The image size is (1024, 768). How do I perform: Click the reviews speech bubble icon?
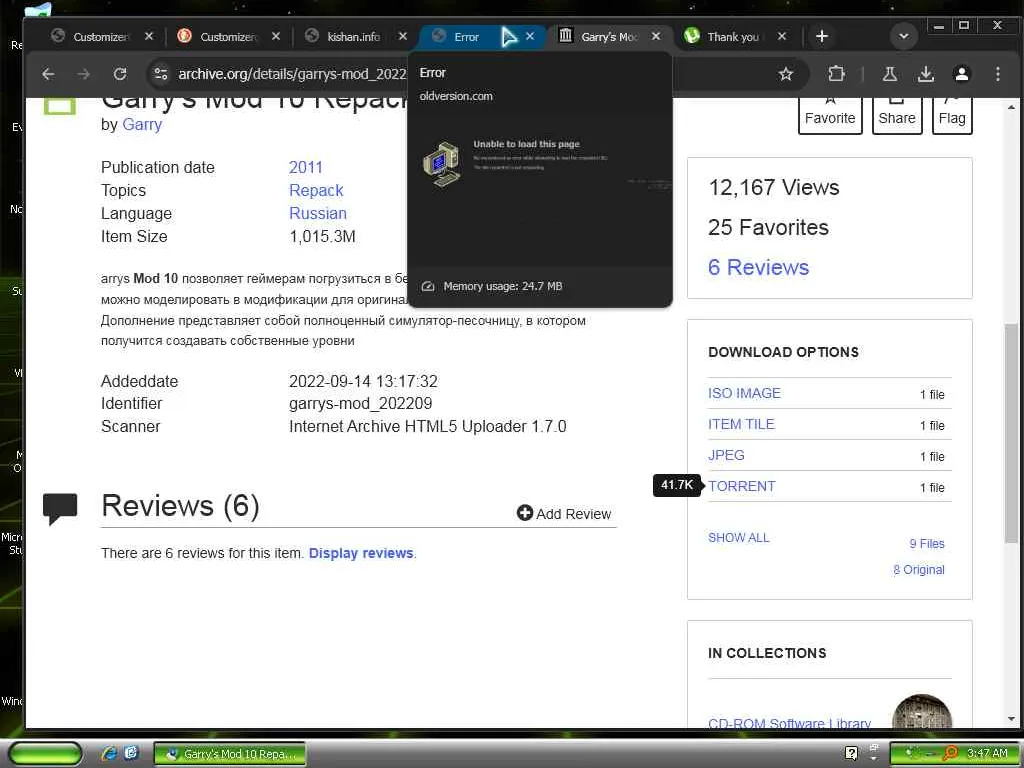(x=60, y=509)
